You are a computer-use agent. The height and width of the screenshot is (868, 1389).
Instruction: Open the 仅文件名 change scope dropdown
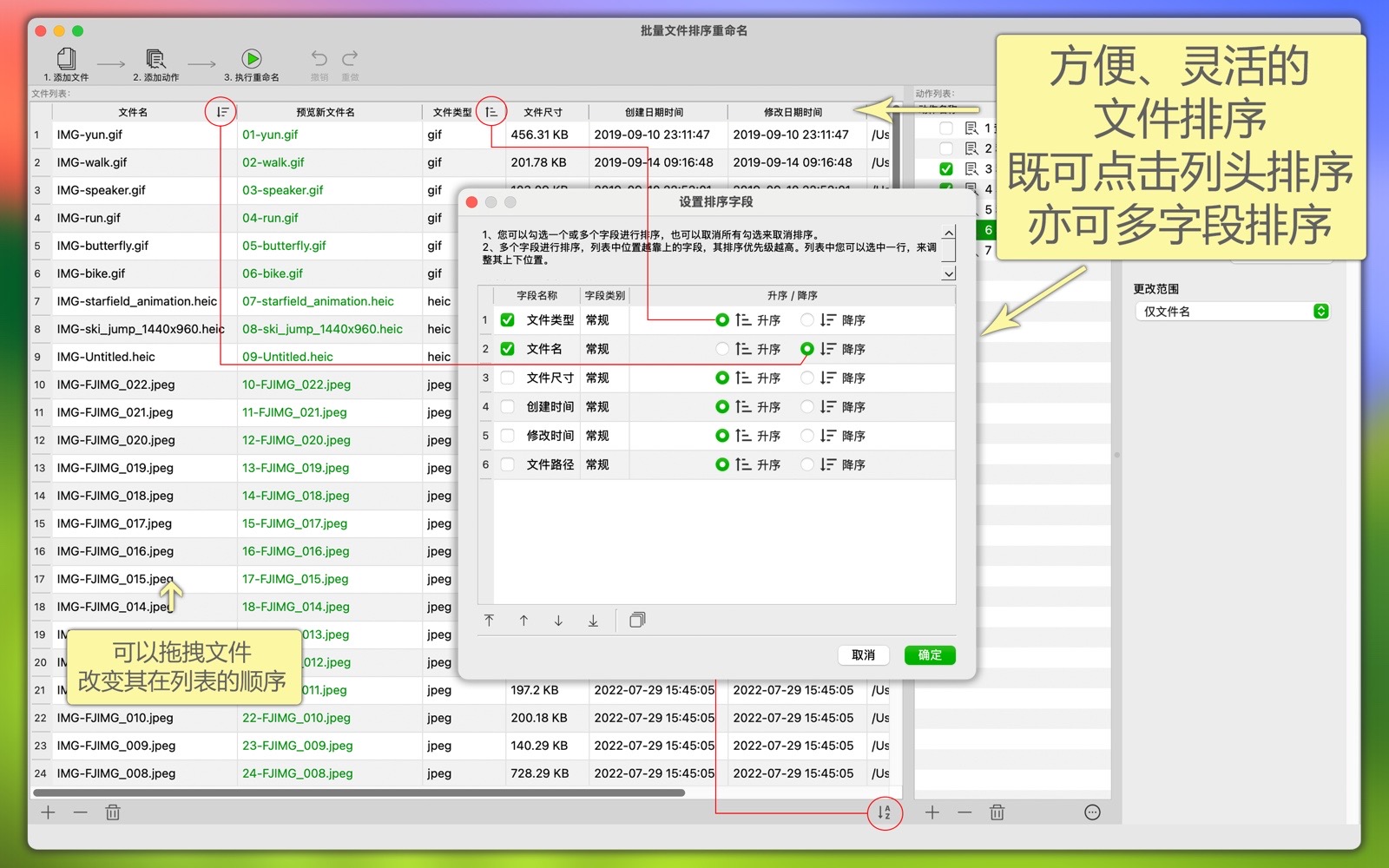[x=1232, y=312]
